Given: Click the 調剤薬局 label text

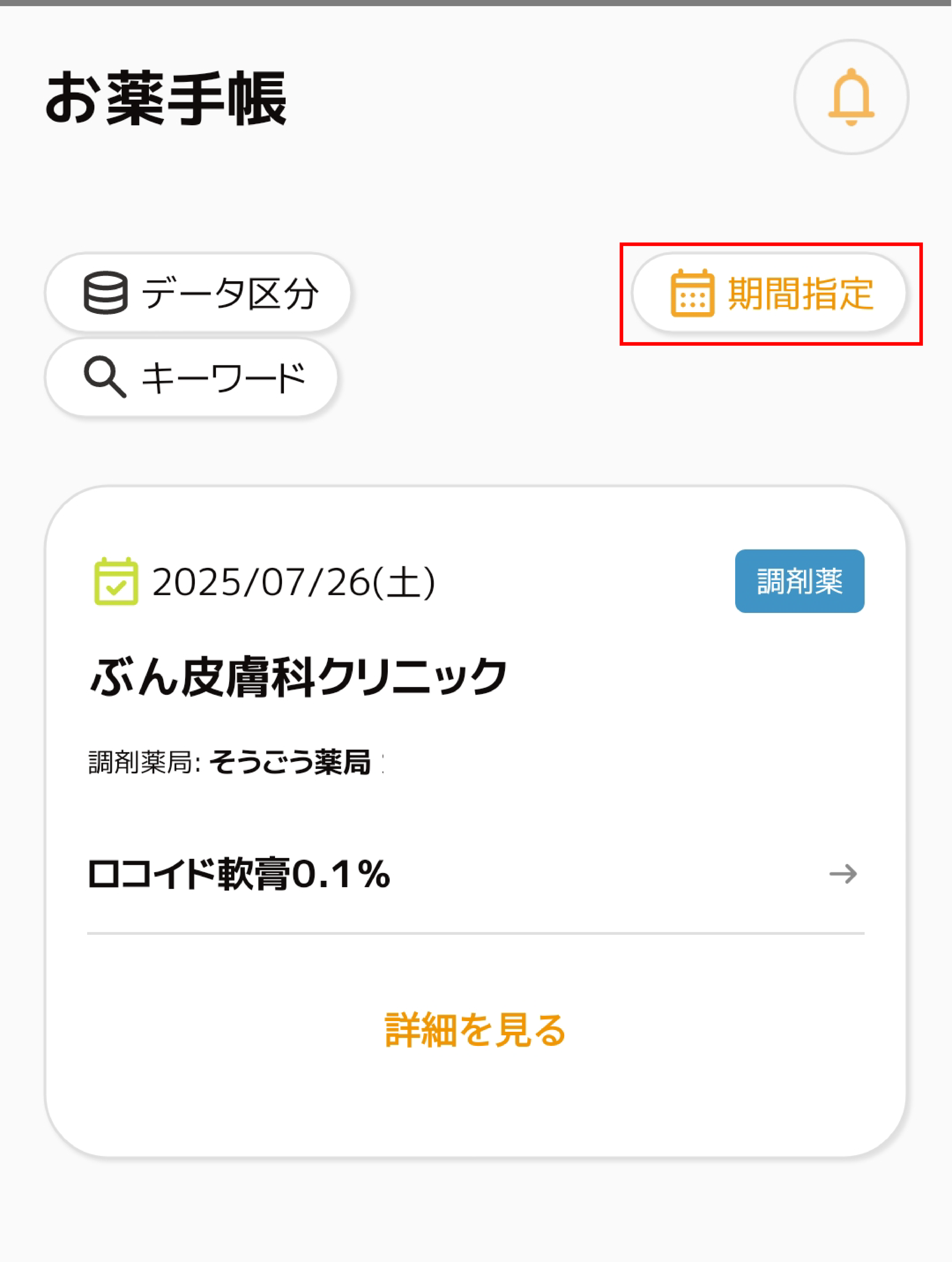Looking at the screenshot, I should 140,763.
